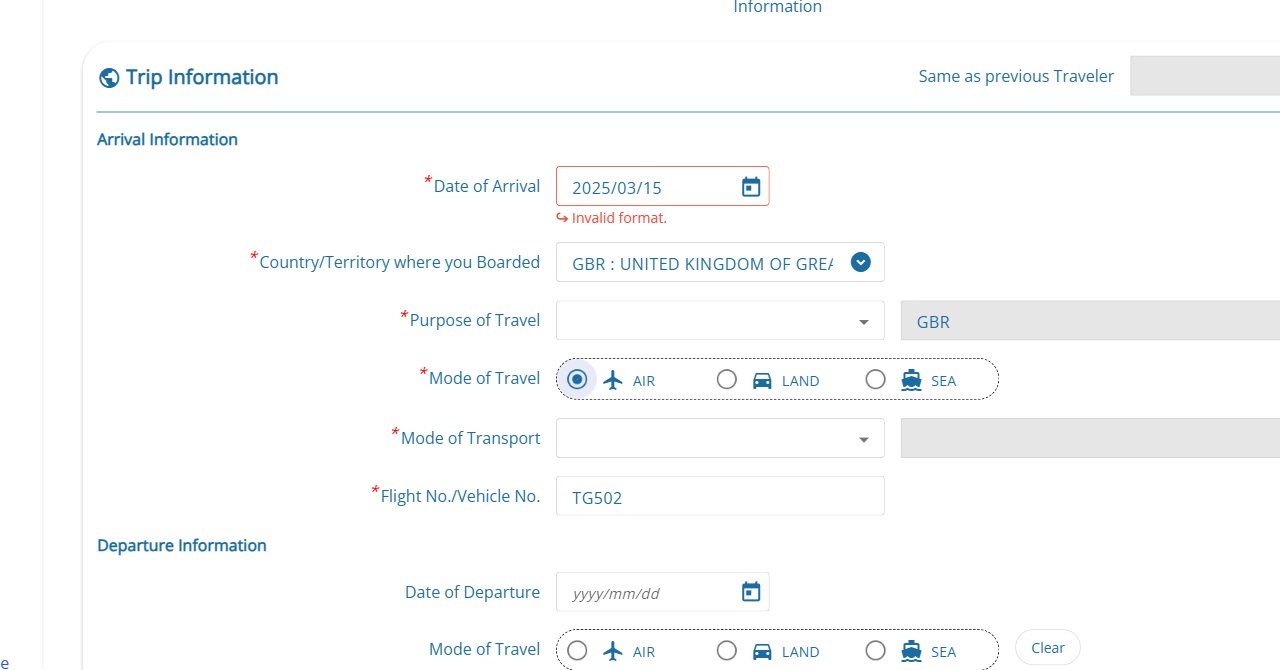Click the car icon in Departure Mode of Travel
1280x670 pixels.
(x=762, y=651)
